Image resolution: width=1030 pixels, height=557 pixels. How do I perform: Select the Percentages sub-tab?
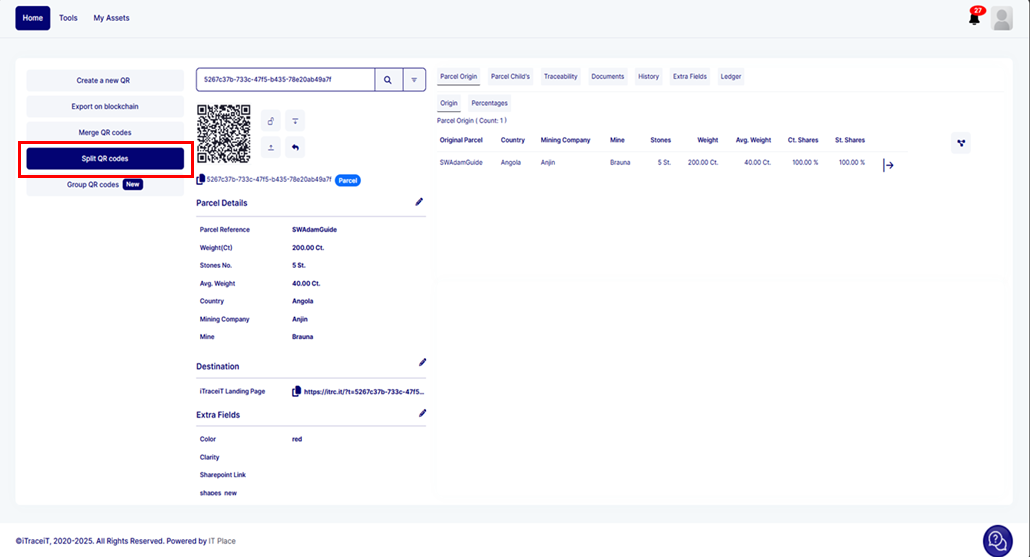tap(489, 103)
